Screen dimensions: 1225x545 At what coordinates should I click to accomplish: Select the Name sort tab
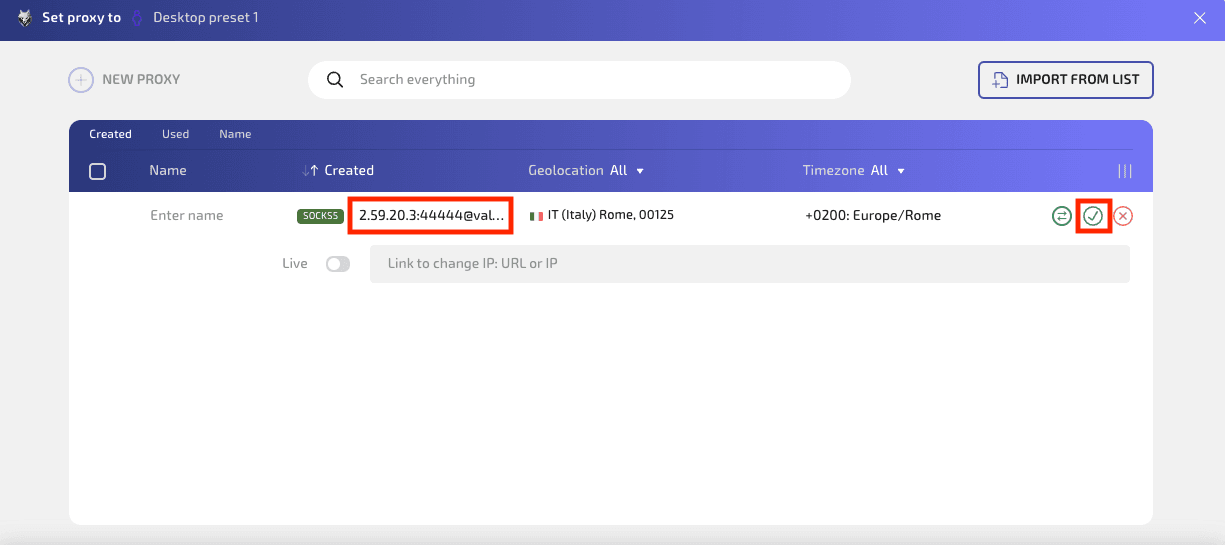(x=235, y=134)
